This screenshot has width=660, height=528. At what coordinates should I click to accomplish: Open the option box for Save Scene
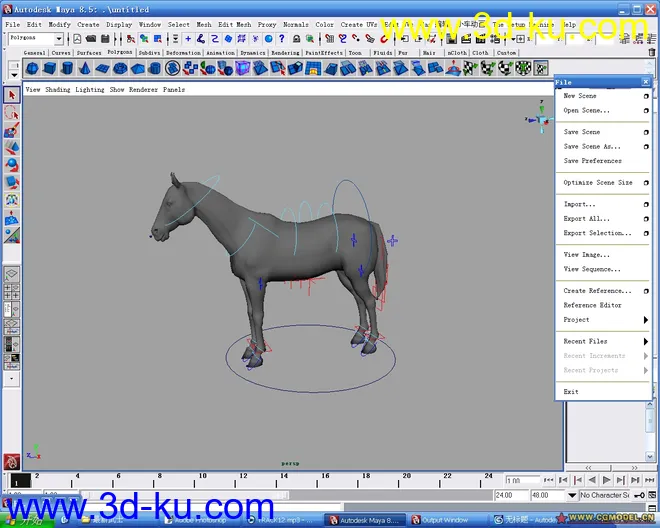pyautogui.click(x=646, y=132)
